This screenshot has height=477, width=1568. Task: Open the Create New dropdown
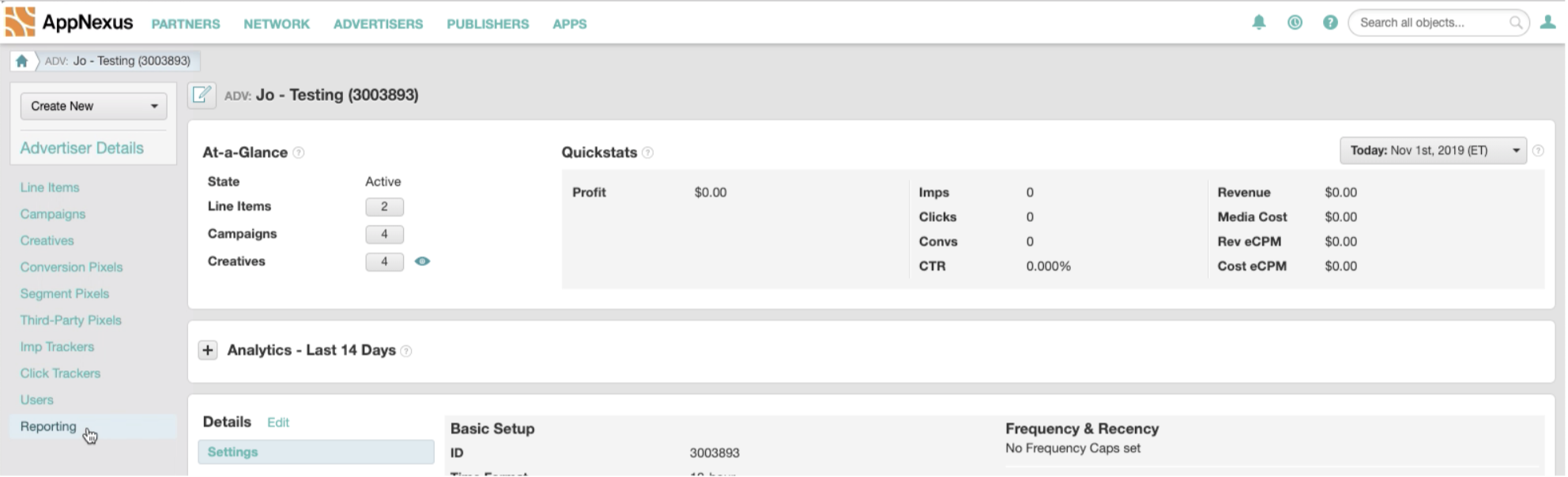pos(93,106)
